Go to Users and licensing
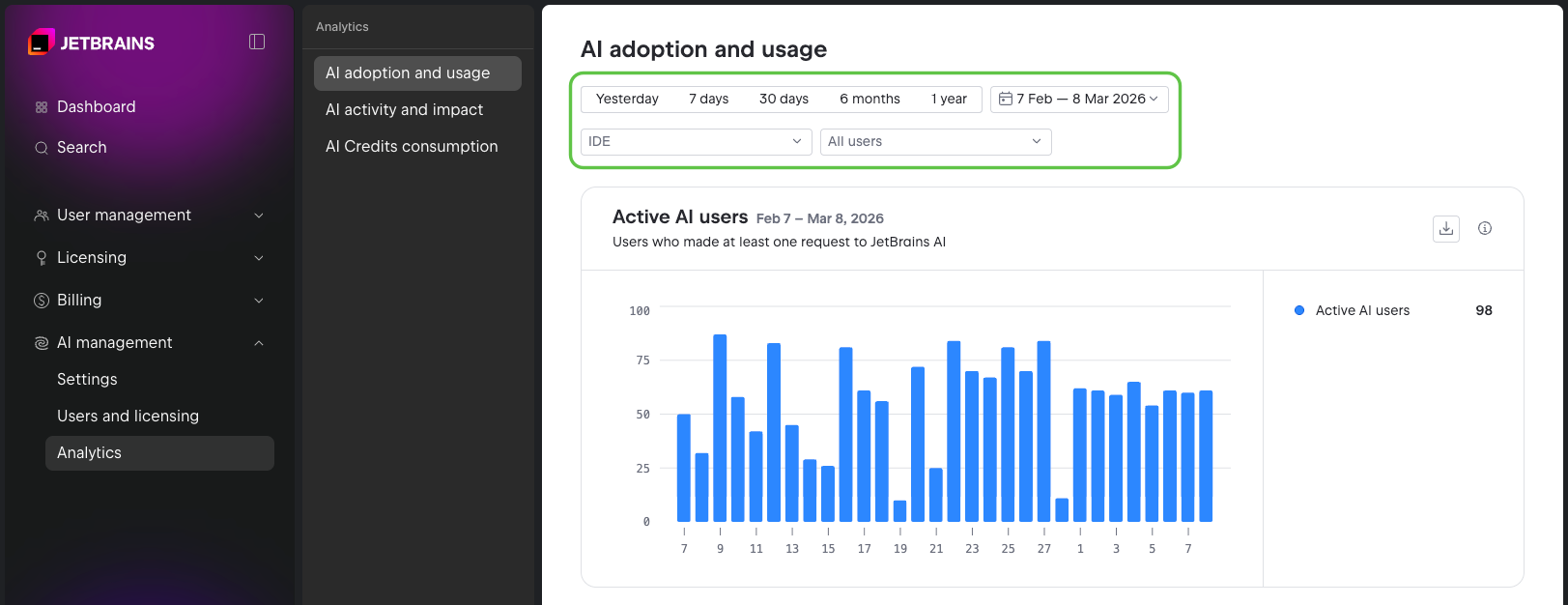 pyautogui.click(x=128, y=417)
